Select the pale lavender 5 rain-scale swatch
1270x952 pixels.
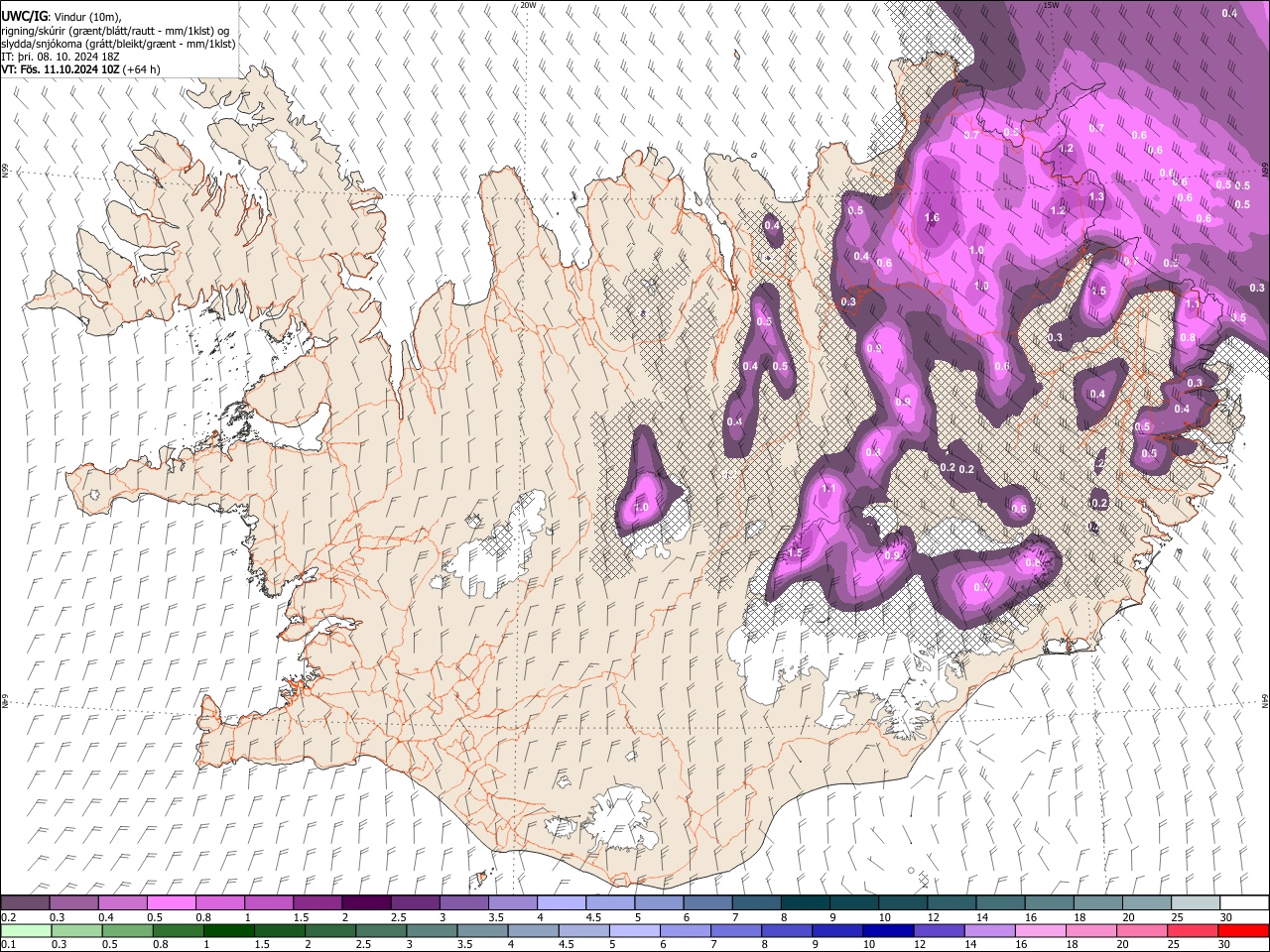(x=635, y=931)
